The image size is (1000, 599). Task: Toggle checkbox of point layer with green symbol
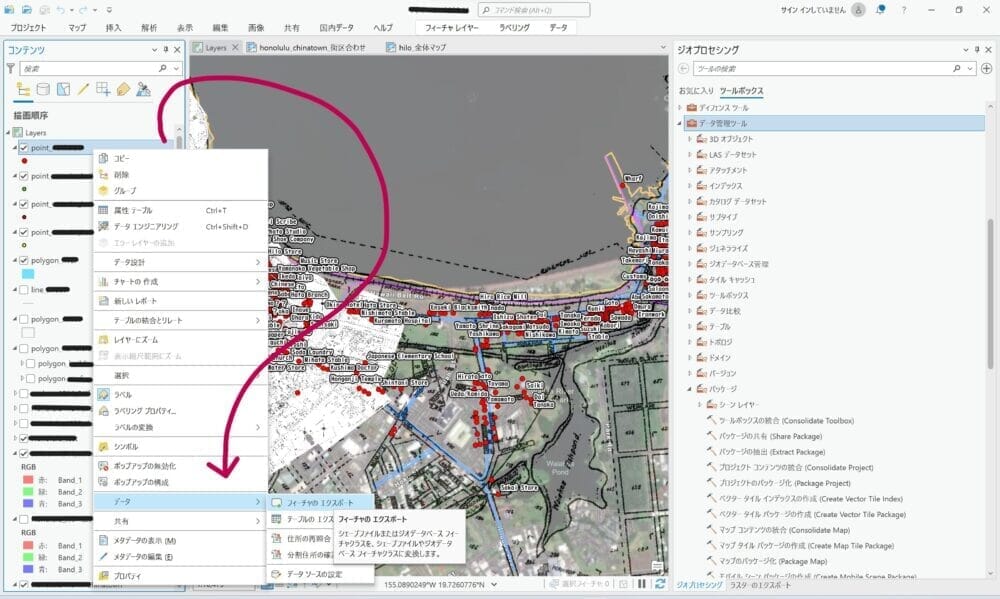pos(24,175)
